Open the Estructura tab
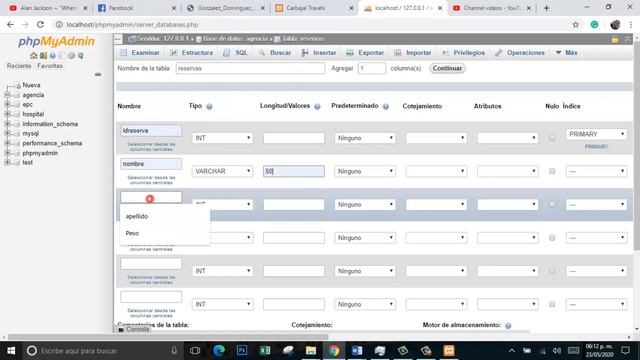 tap(191, 53)
